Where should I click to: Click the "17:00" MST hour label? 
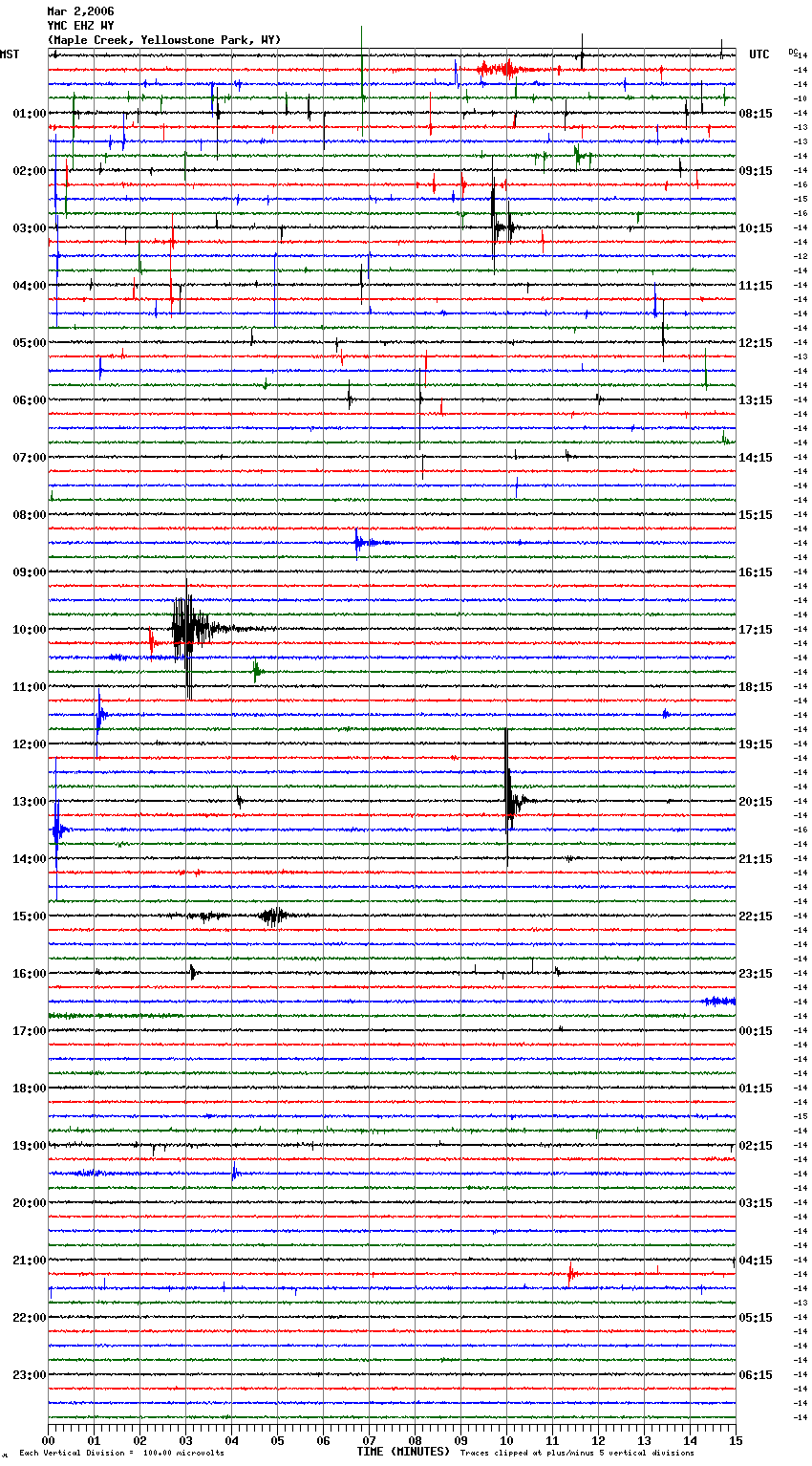click(30, 1031)
